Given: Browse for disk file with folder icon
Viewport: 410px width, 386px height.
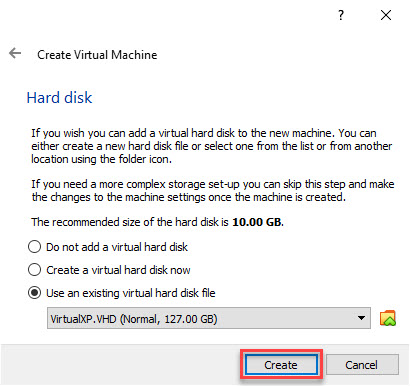Looking at the screenshot, I should click(388, 318).
